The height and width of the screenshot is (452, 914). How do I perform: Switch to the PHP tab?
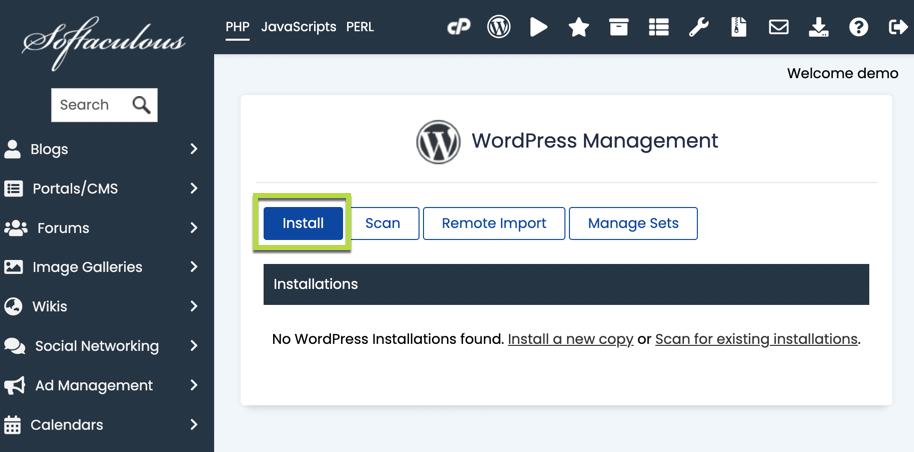[x=237, y=27]
